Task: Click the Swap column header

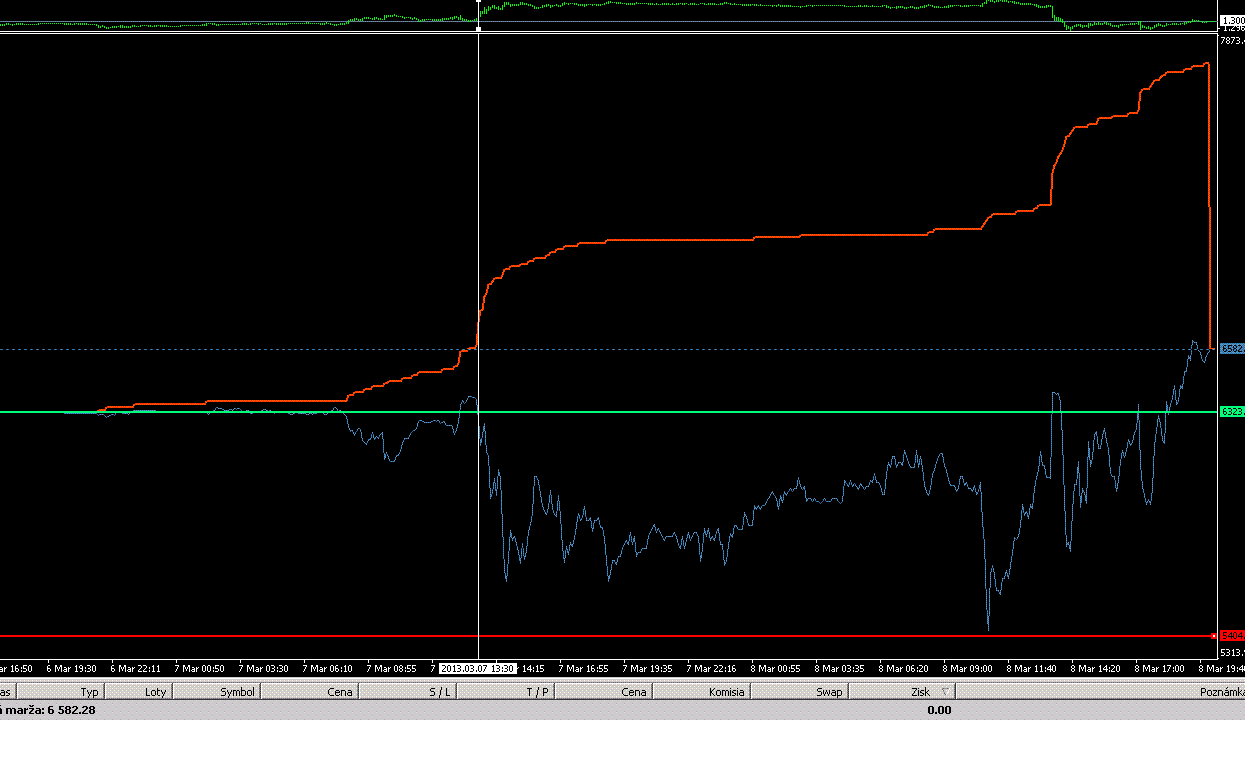Action: click(800, 691)
